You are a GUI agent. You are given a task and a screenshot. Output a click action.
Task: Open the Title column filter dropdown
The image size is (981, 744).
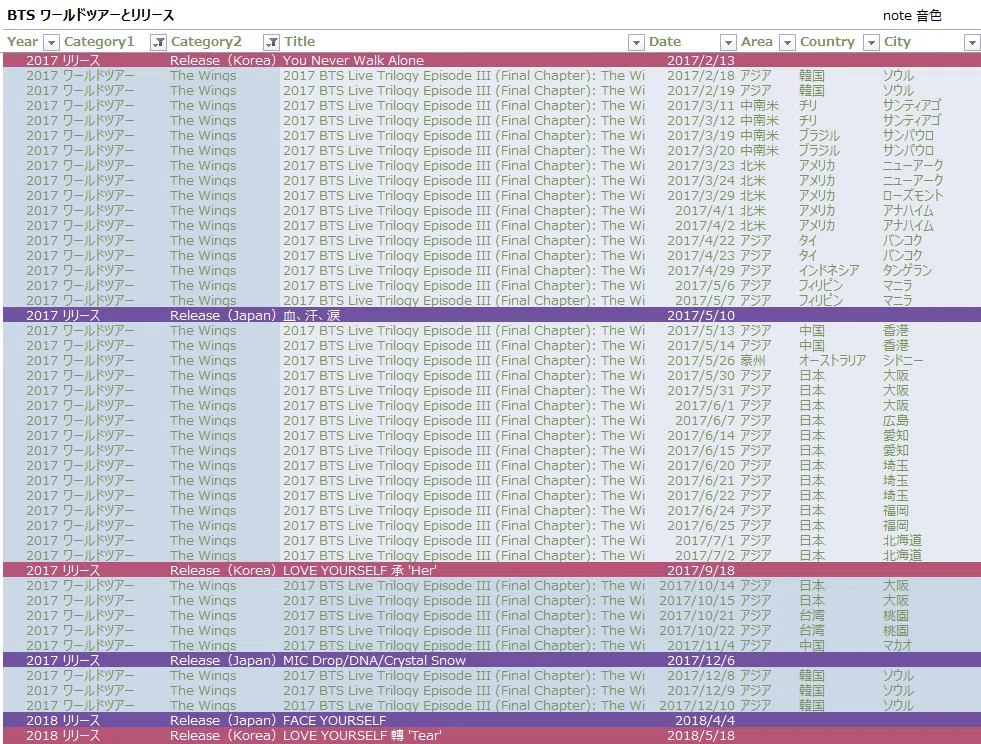click(x=636, y=42)
